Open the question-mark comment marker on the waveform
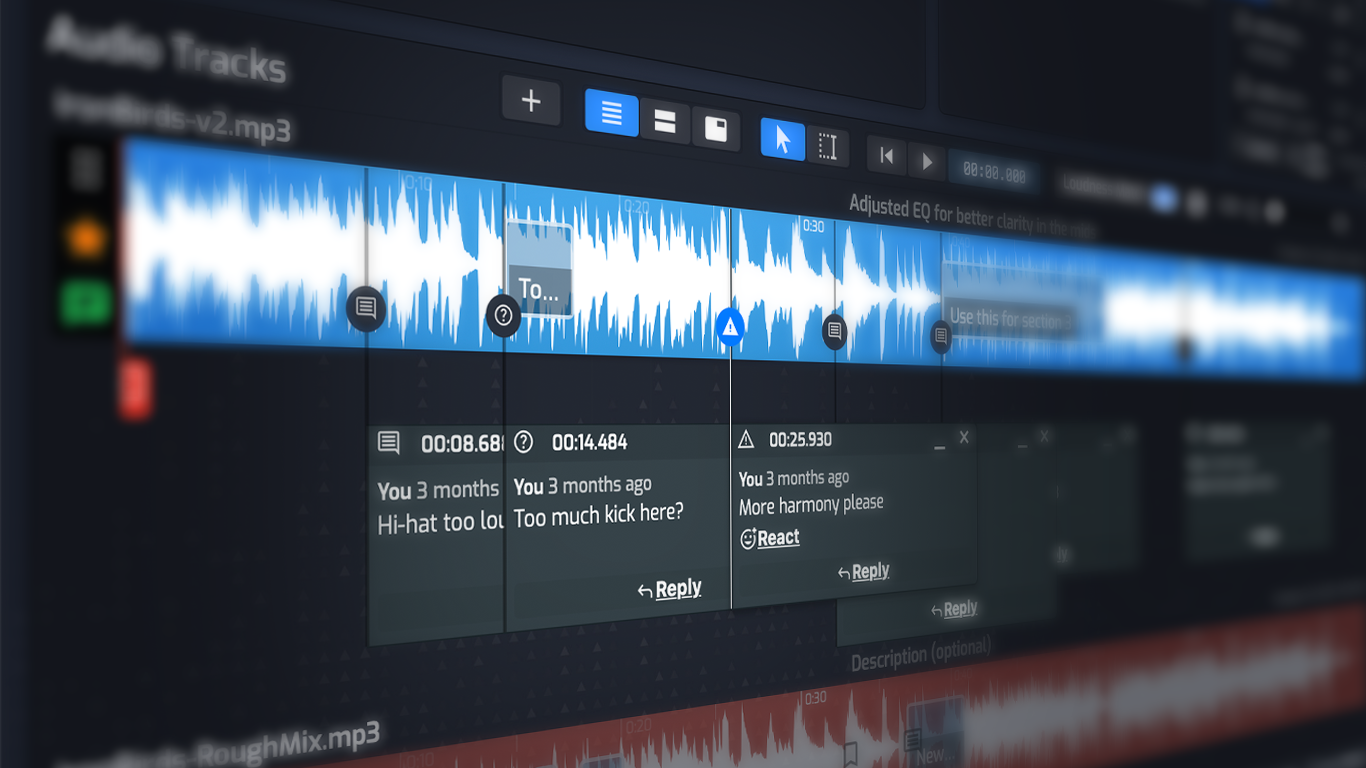Screen dimensions: 1366x768 [503, 317]
